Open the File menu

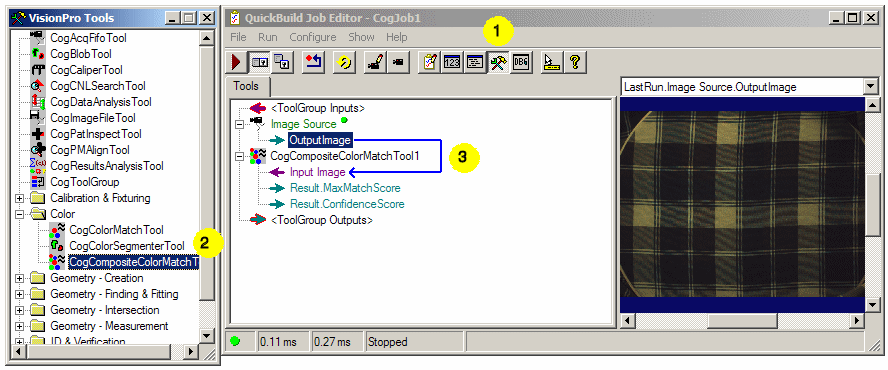(238, 37)
